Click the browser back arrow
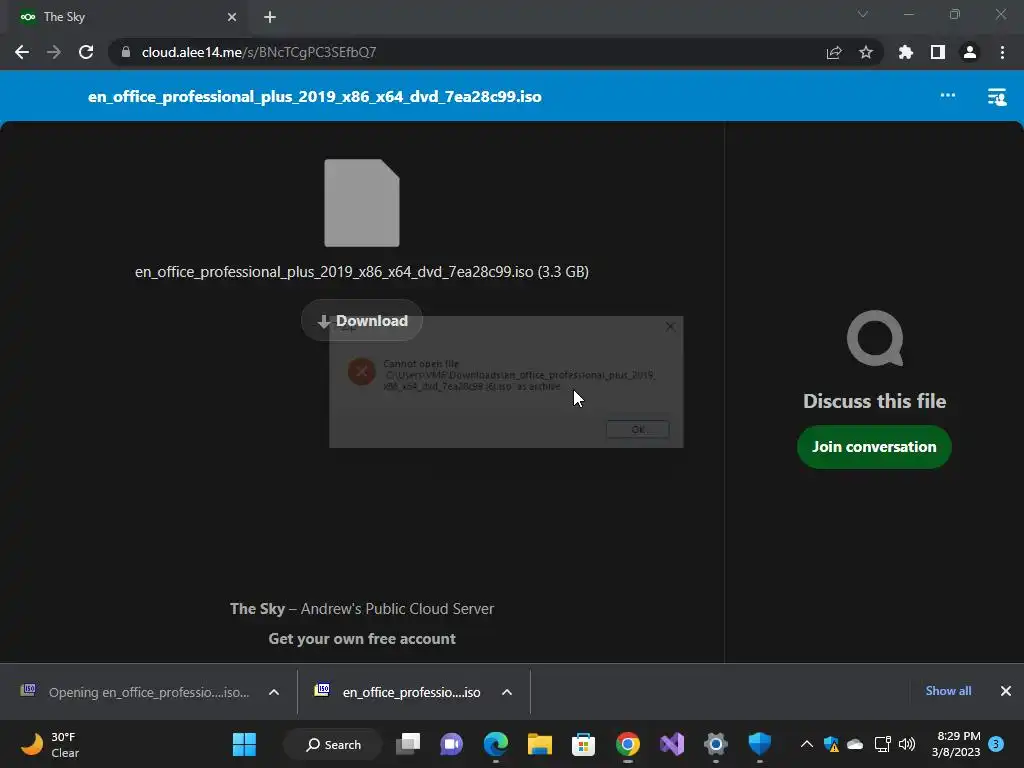Screen dimensions: 1024x768 click(x=22, y=52)
